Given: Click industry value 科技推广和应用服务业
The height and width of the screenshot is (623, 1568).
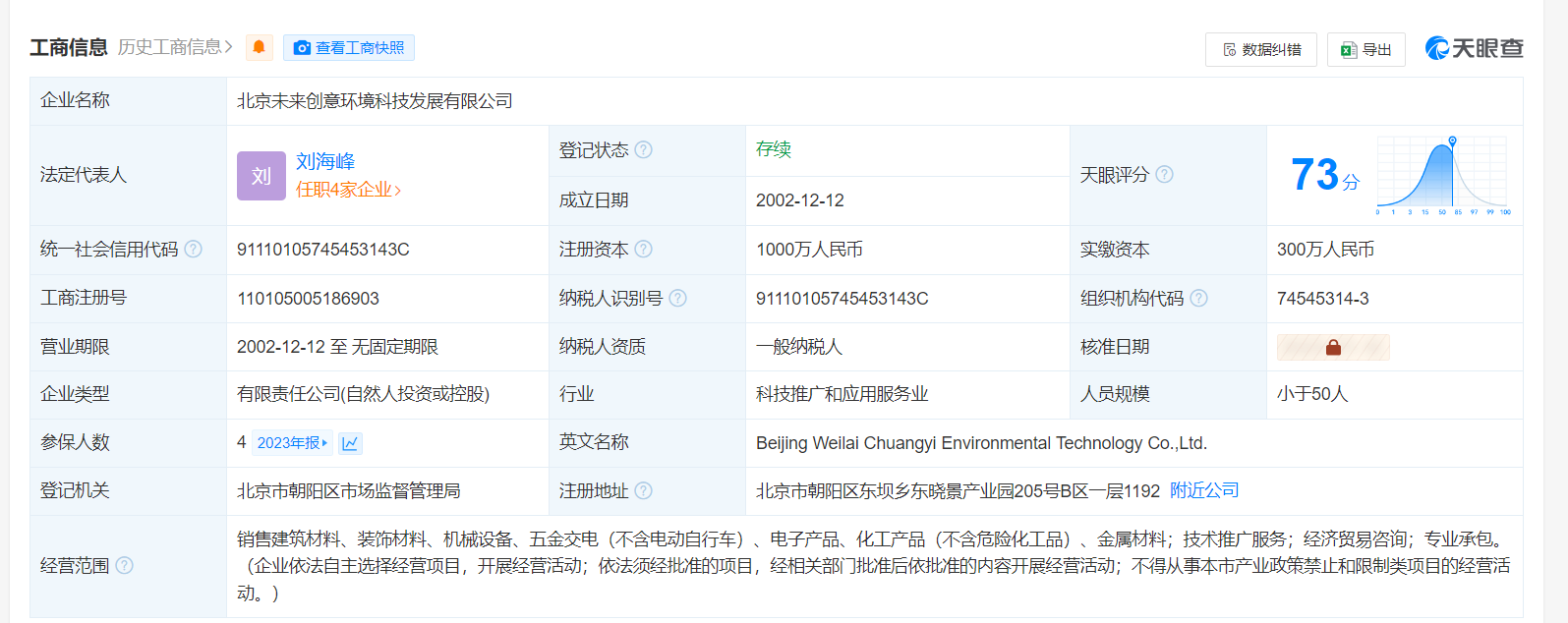Looking at the screenshot, I should (x=842, y=394).
